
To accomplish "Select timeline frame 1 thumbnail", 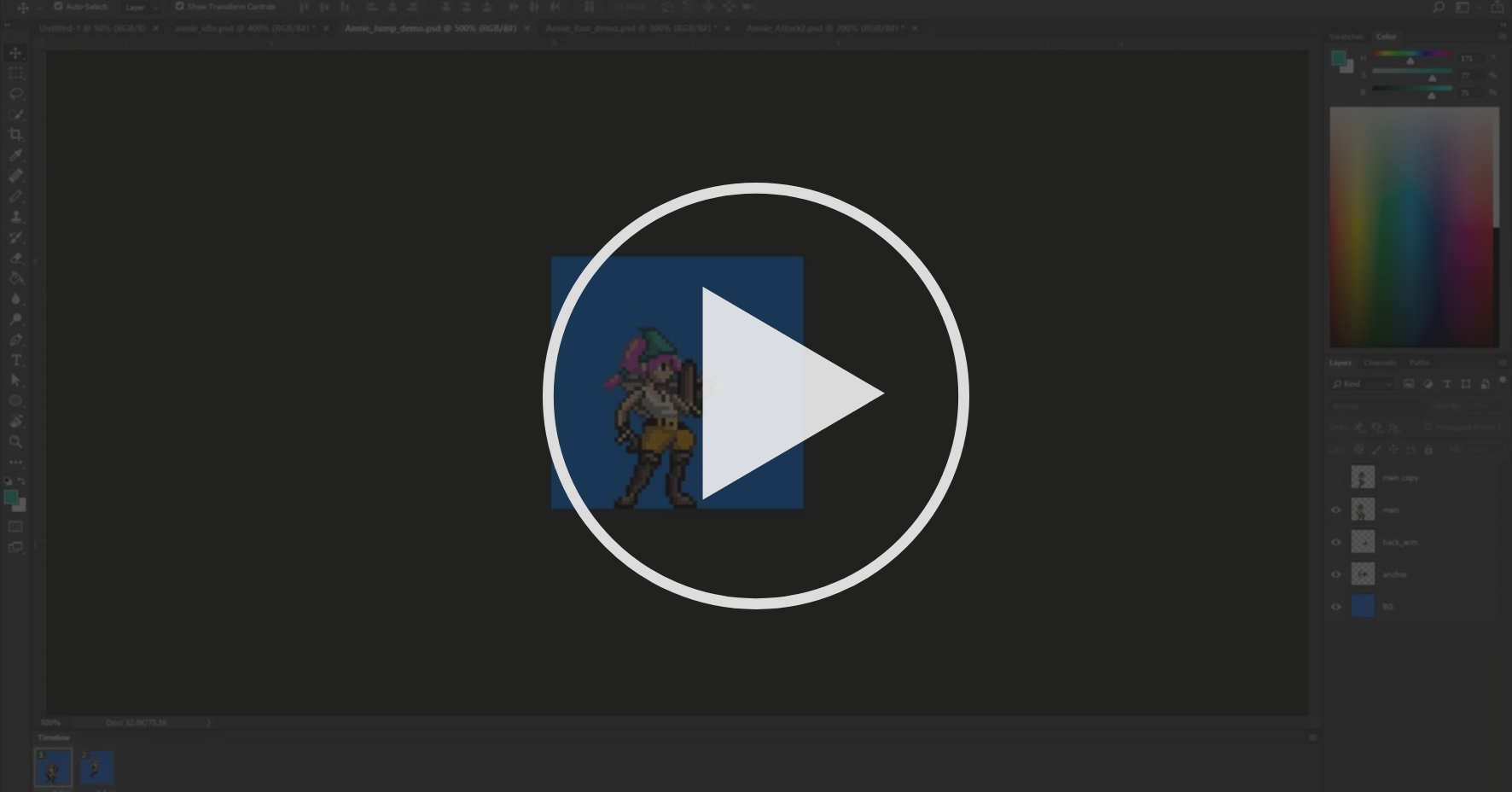I will tap(53, 767).
